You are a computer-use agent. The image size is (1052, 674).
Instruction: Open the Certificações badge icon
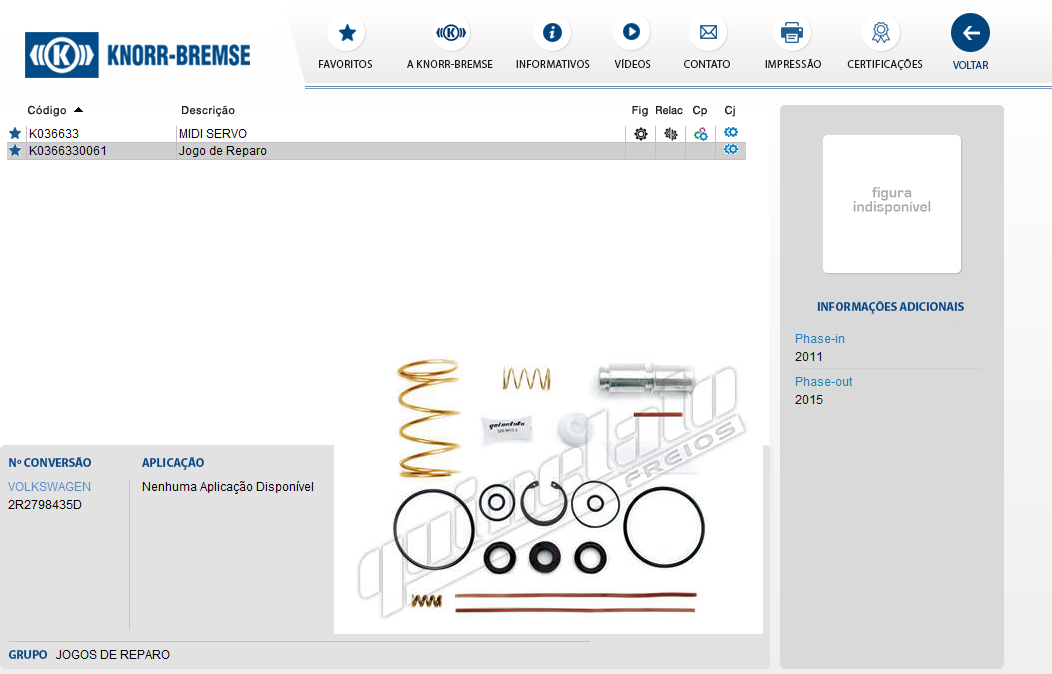pyautogui.click(x=880, y=33)
